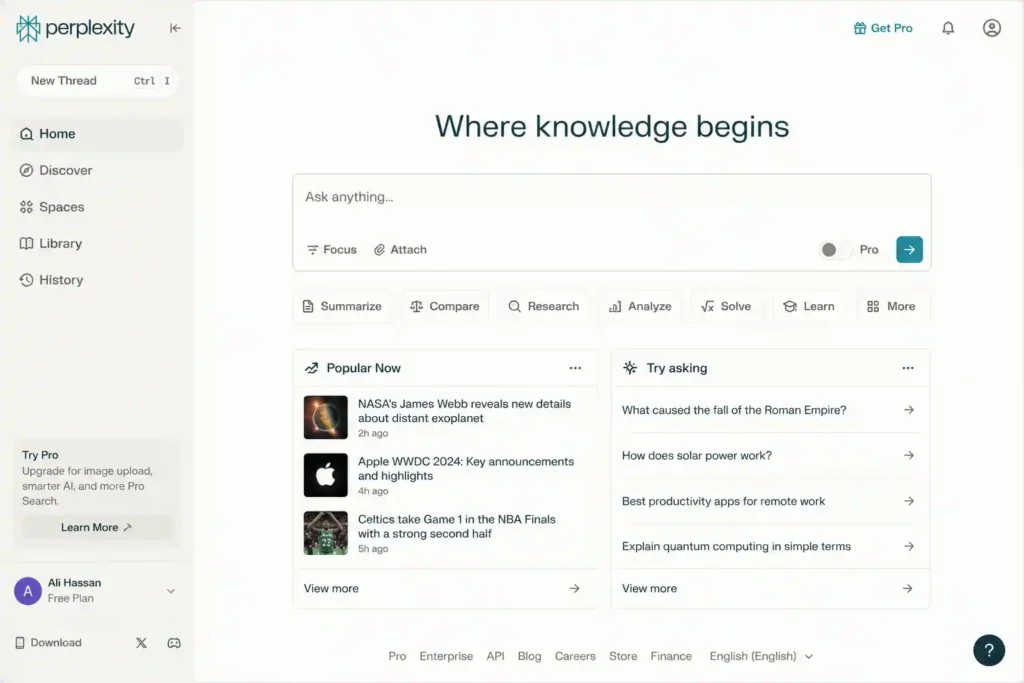Click arrow beside quantum computing question

point(908,547)
